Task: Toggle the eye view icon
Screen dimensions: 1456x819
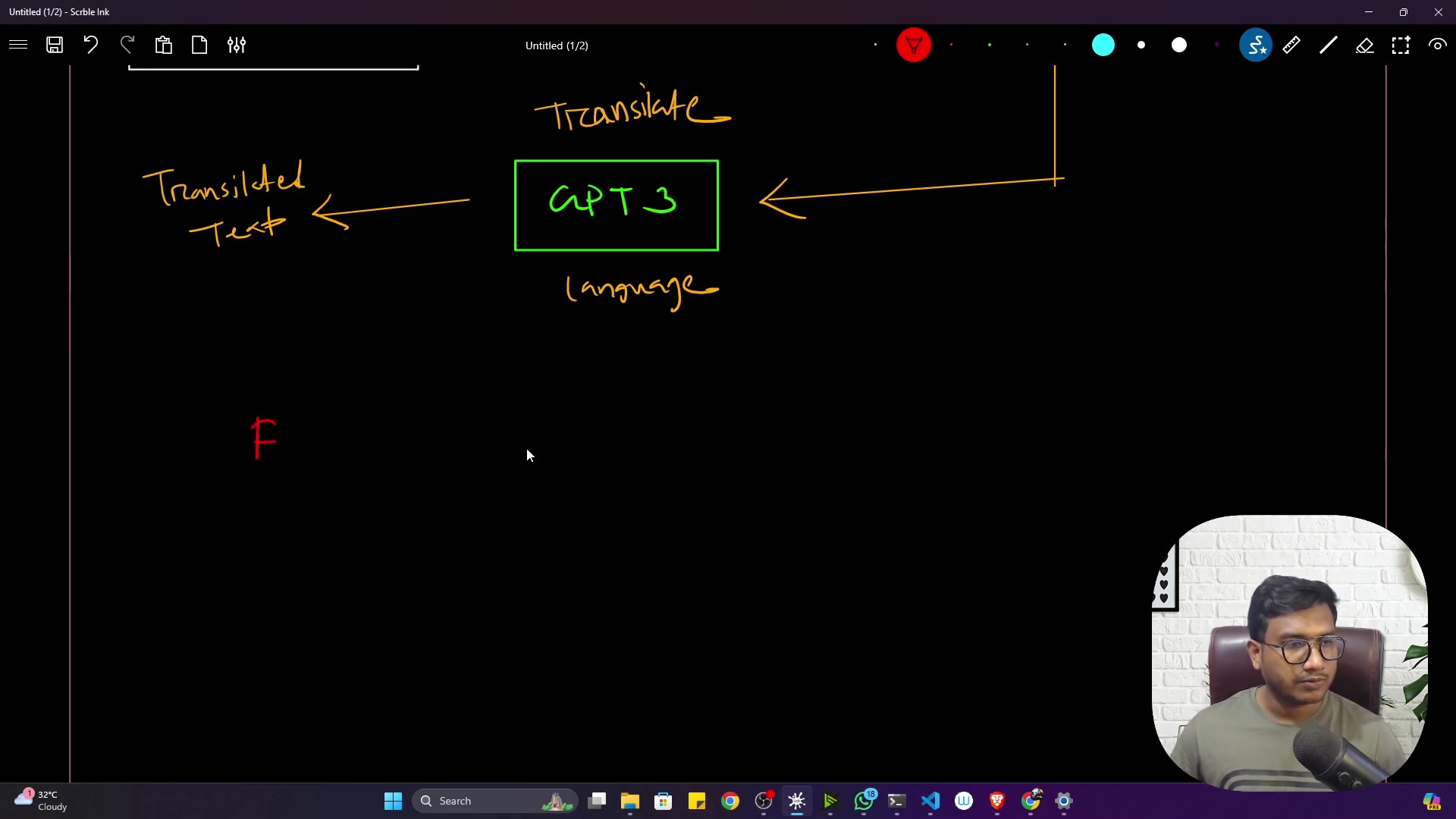Action: pyautogui.click(x=1437, y=45)
